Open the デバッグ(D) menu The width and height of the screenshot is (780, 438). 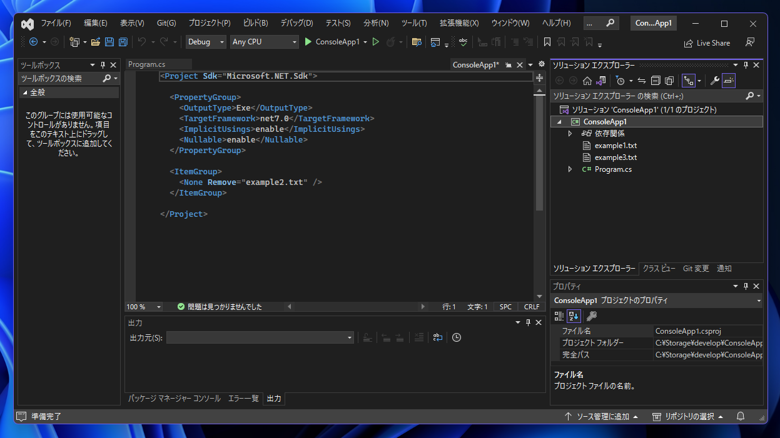click(296, 23)
